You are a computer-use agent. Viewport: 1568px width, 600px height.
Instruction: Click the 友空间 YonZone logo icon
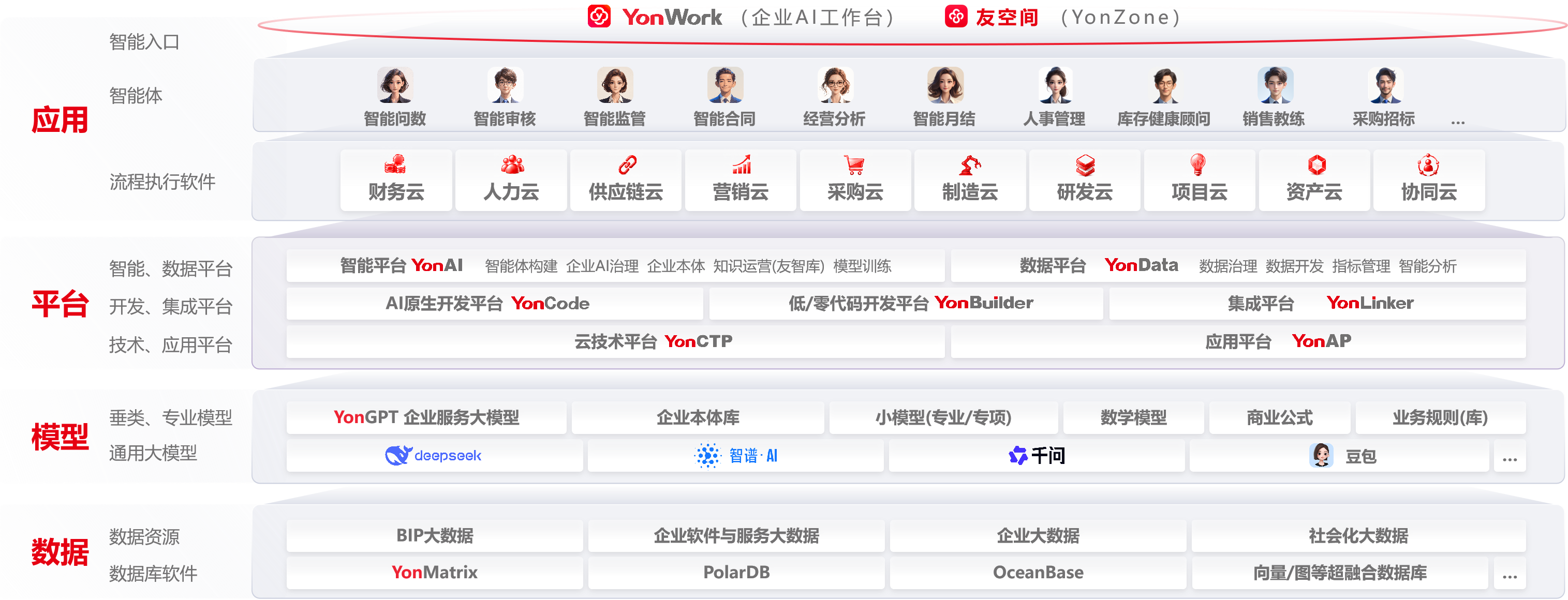point(956,17)
